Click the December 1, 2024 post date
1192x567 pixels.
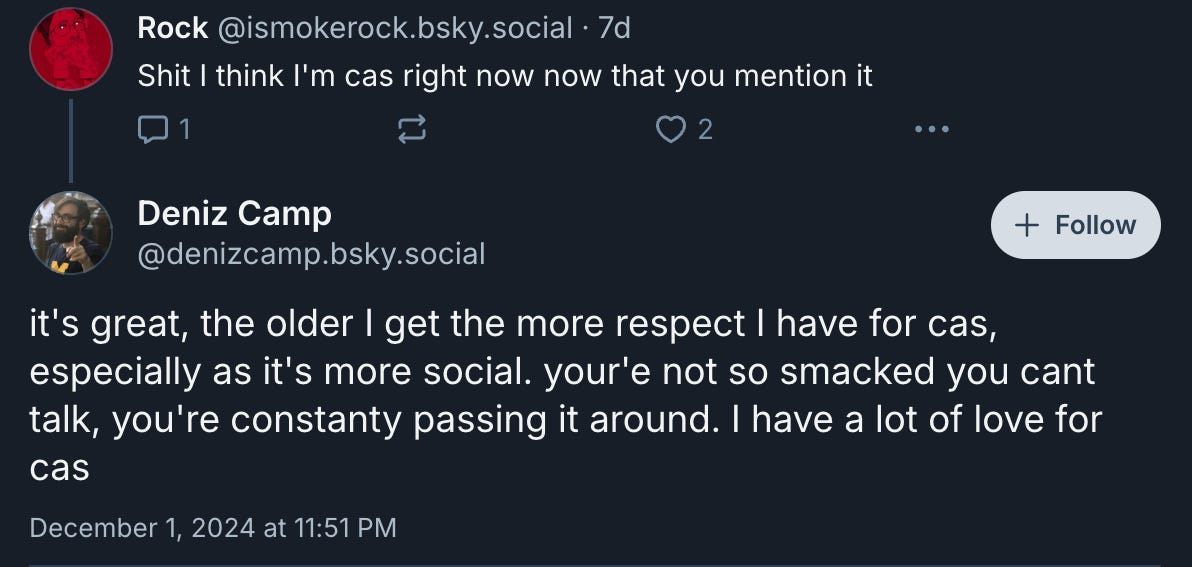click(x=213, y=527)
